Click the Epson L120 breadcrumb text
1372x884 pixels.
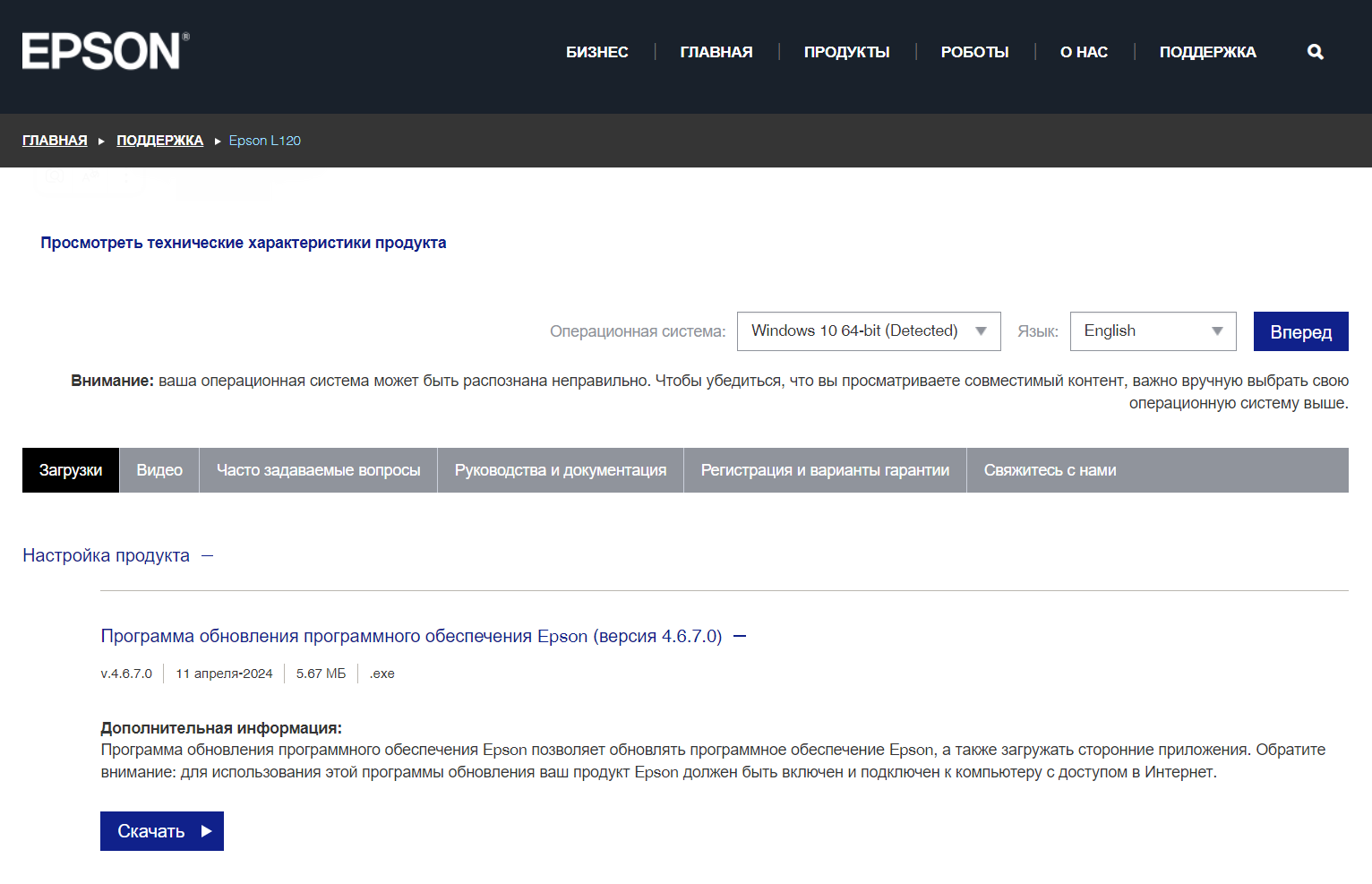click(265, 141)
